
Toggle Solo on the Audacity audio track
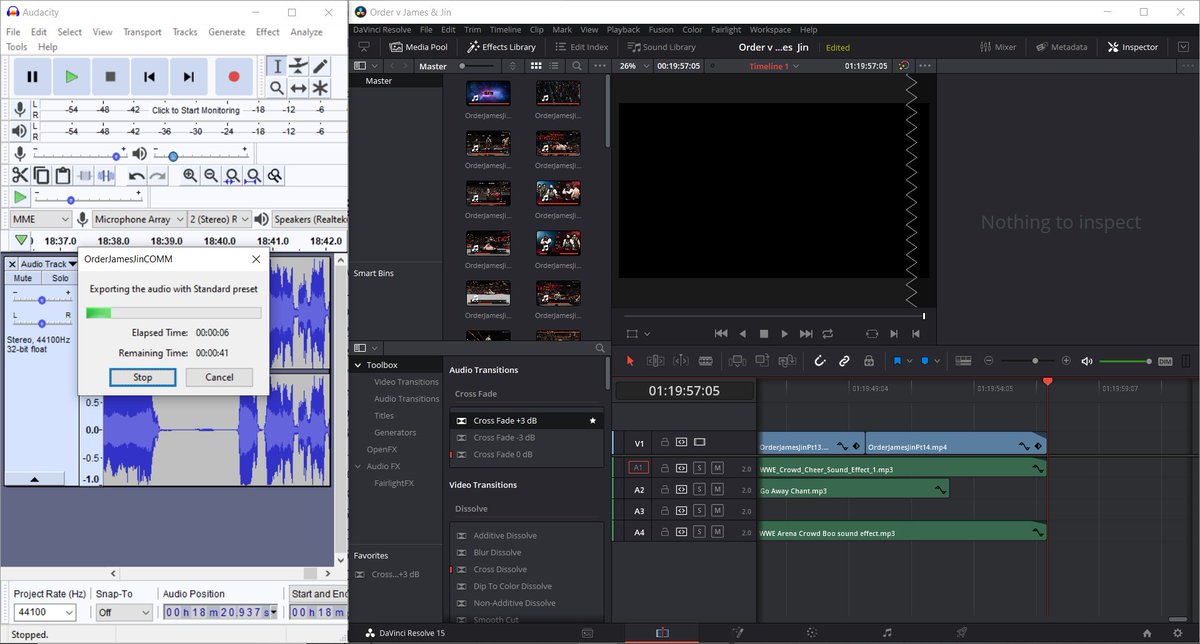pos(61,278)
